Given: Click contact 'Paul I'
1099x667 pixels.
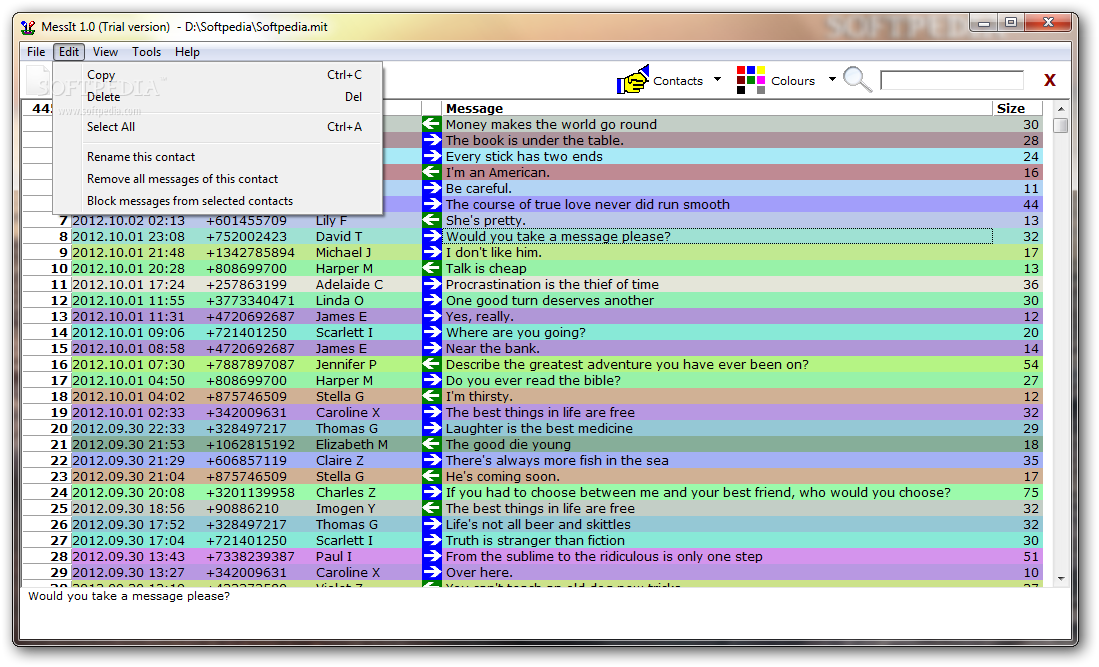Looking at the screenshot, I should (x=334, y=556).
